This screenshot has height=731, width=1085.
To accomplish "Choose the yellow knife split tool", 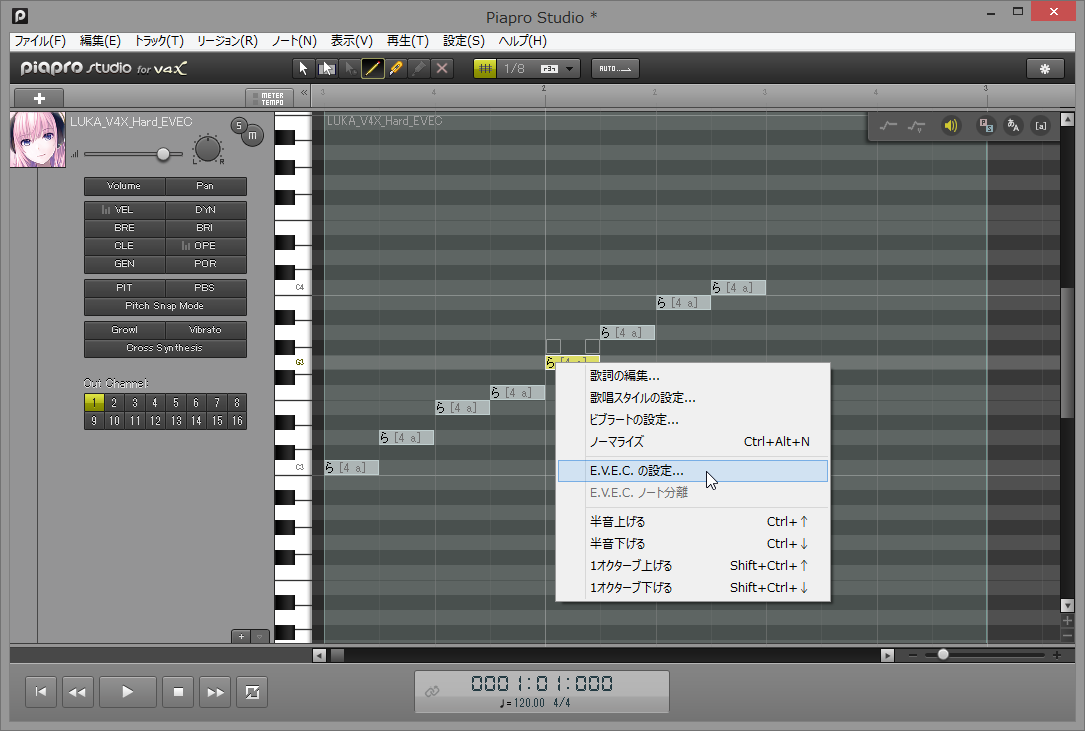I will [x=396, y=69].
